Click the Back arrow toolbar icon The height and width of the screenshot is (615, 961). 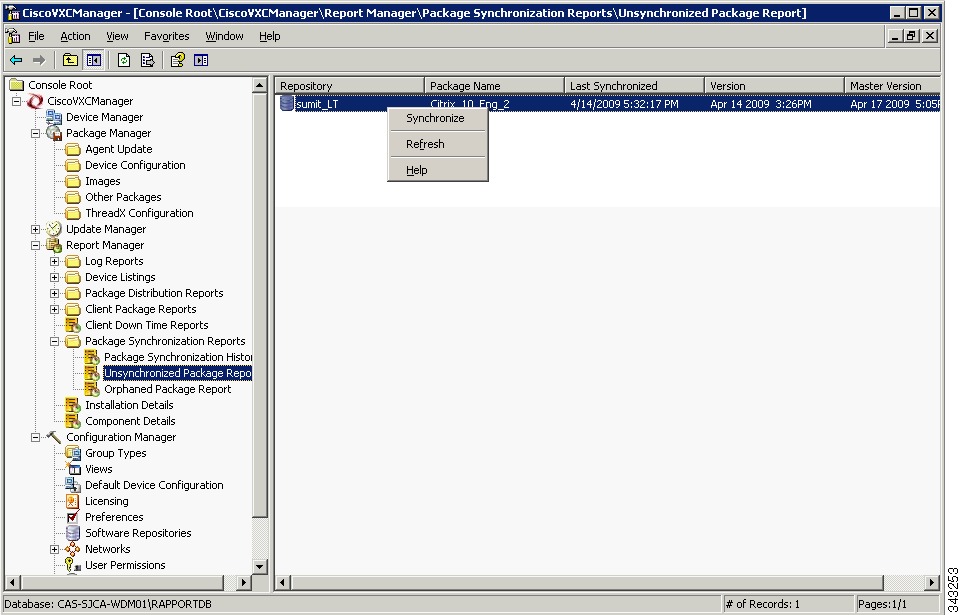coord(16,60)
